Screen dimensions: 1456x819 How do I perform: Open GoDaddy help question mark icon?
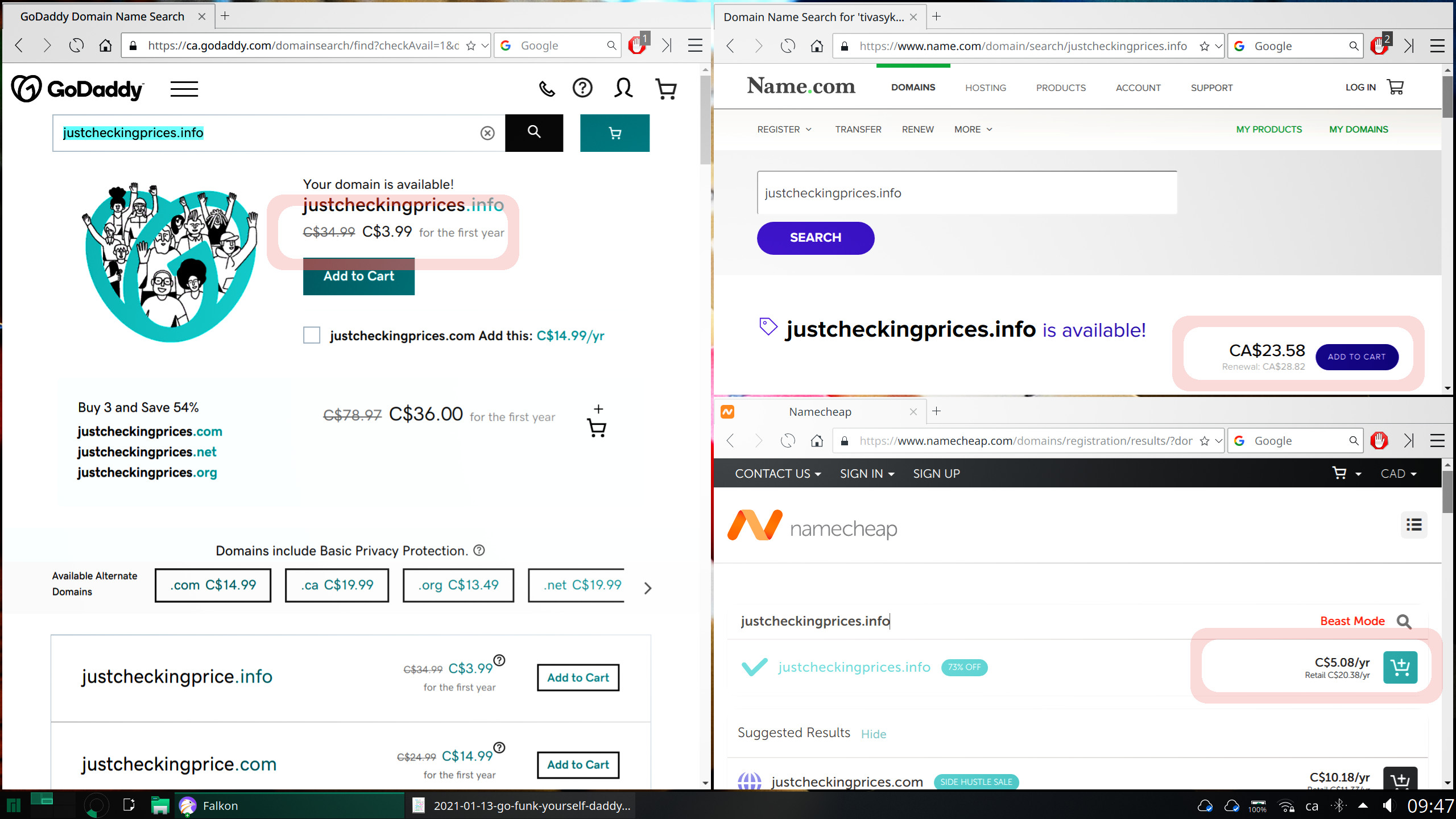pos(582,88)
